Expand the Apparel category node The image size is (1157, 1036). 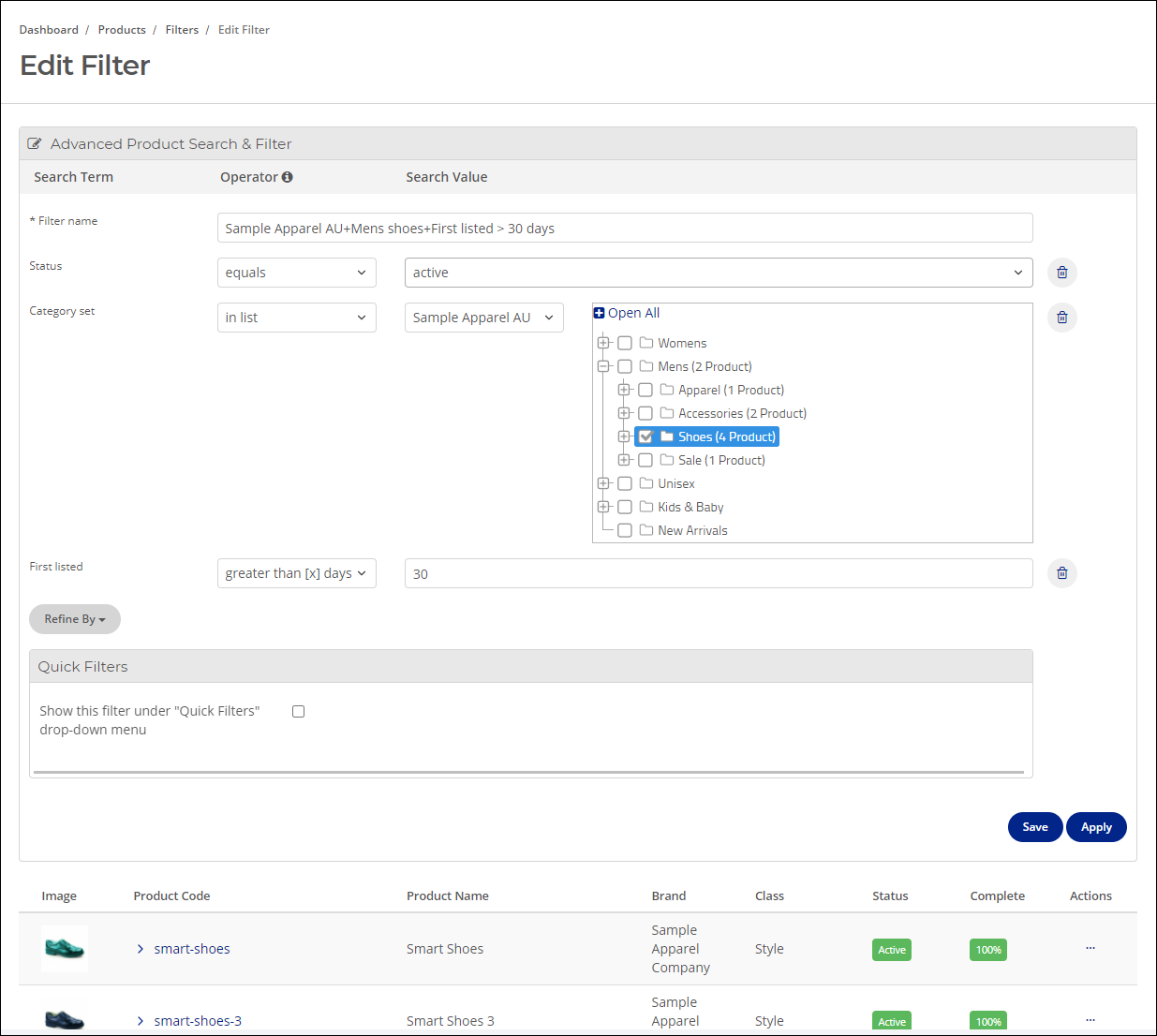point(624,390)
